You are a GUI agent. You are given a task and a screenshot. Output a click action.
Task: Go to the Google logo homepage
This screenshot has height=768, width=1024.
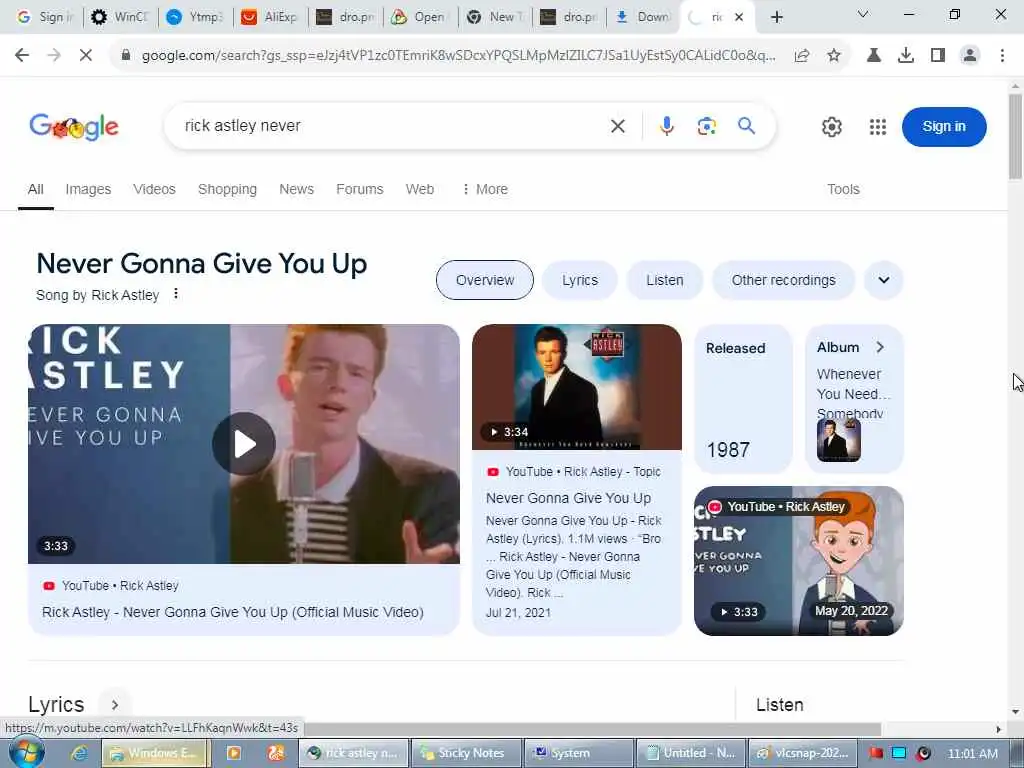point(74,127)
